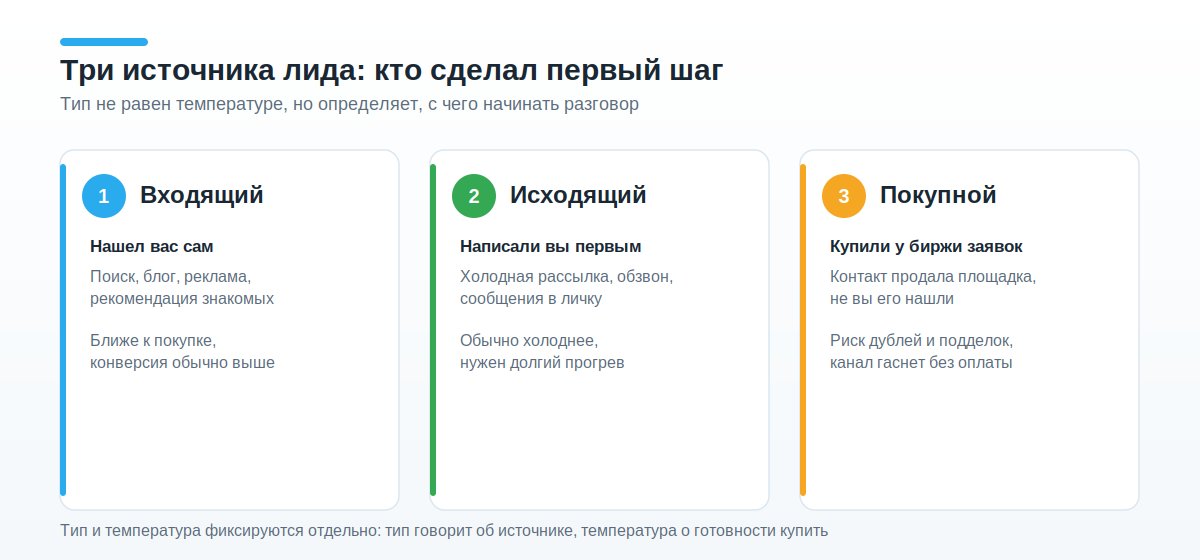Screen dimensions: 1200x560
Task: Click the text Холодная рассылка, обзвон
Action: point(566,276)
